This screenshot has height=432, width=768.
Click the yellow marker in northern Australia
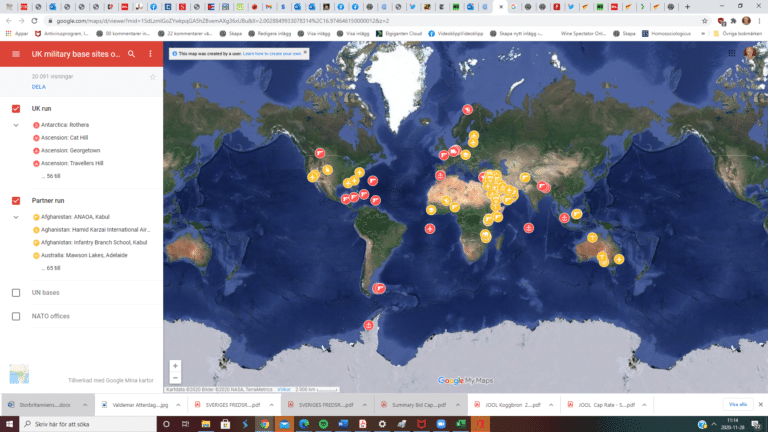click(592, 238)
